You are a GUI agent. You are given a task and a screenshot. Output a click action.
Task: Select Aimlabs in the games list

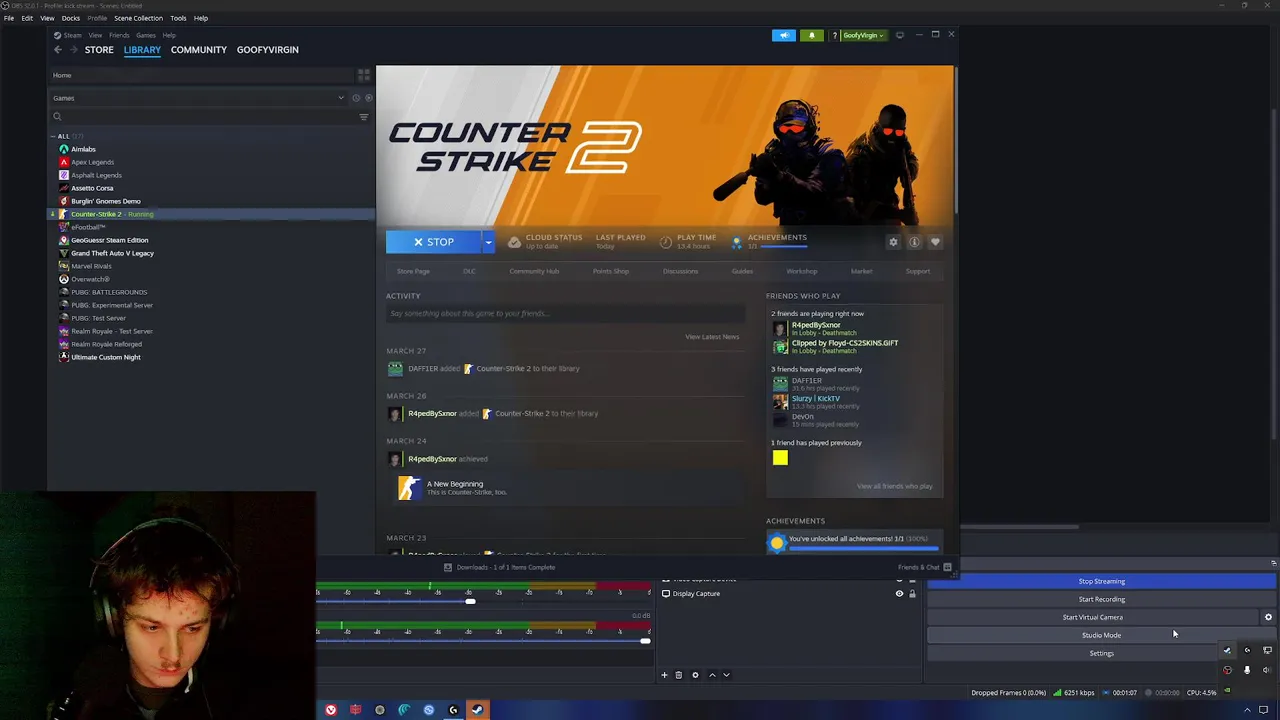click(83, 149)
